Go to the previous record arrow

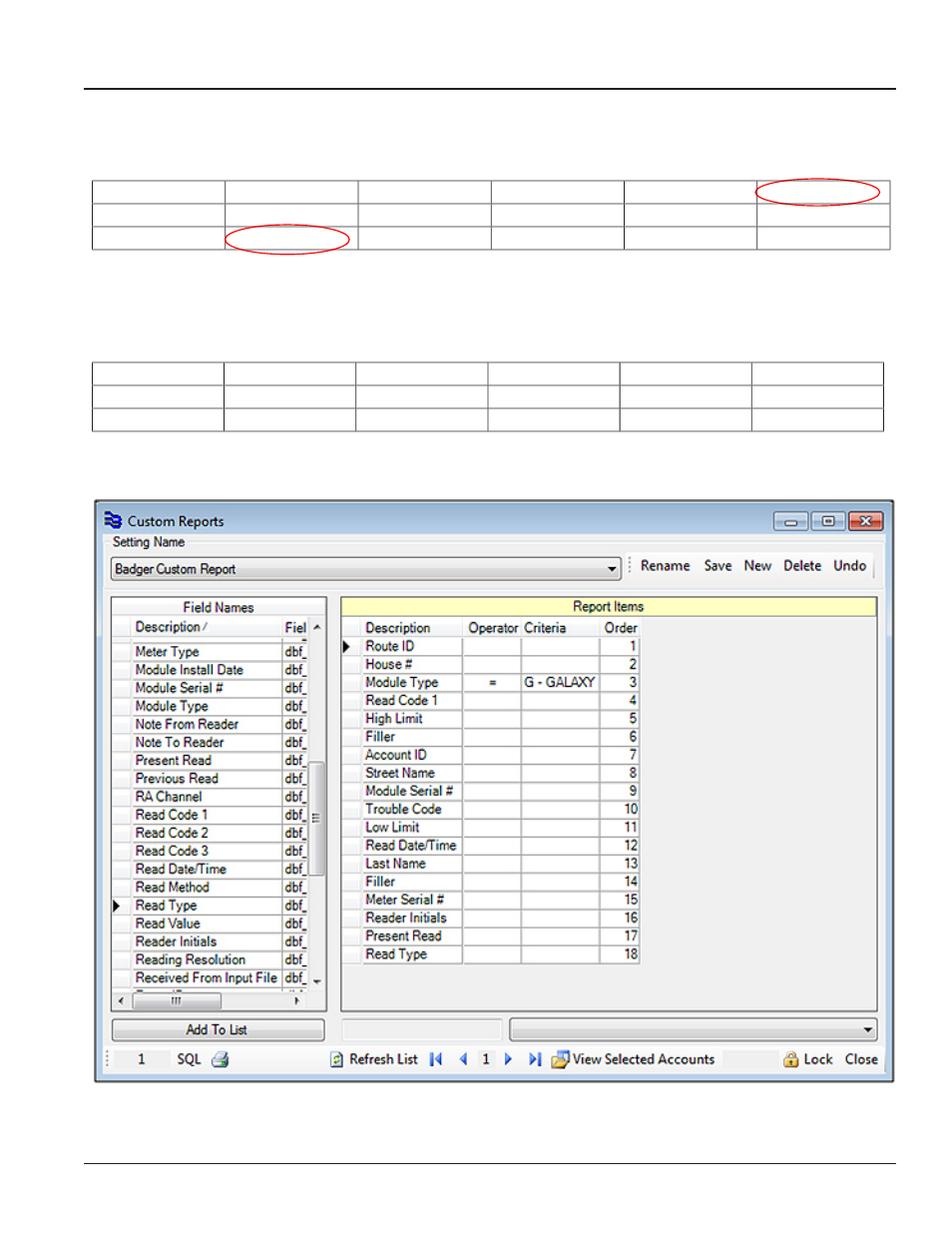coord(463,1059)
